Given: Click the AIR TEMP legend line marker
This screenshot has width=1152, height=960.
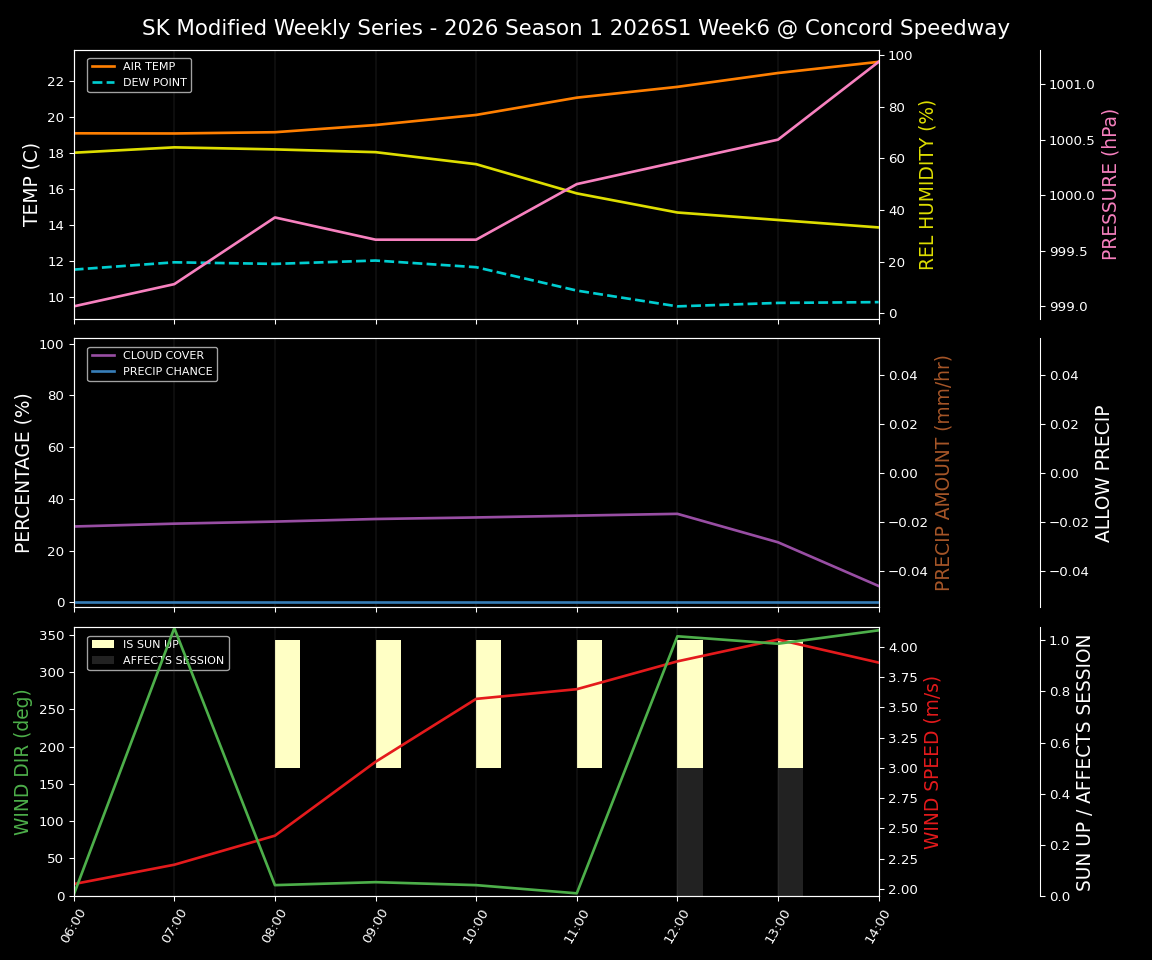Looking at the screenshot, I should tap(106, 66).
